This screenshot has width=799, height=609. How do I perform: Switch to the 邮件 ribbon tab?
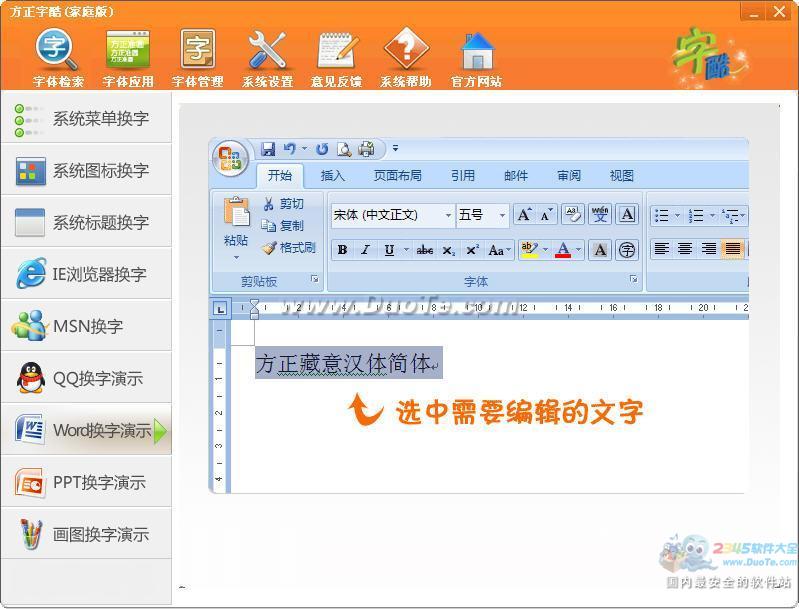[516, 176]
